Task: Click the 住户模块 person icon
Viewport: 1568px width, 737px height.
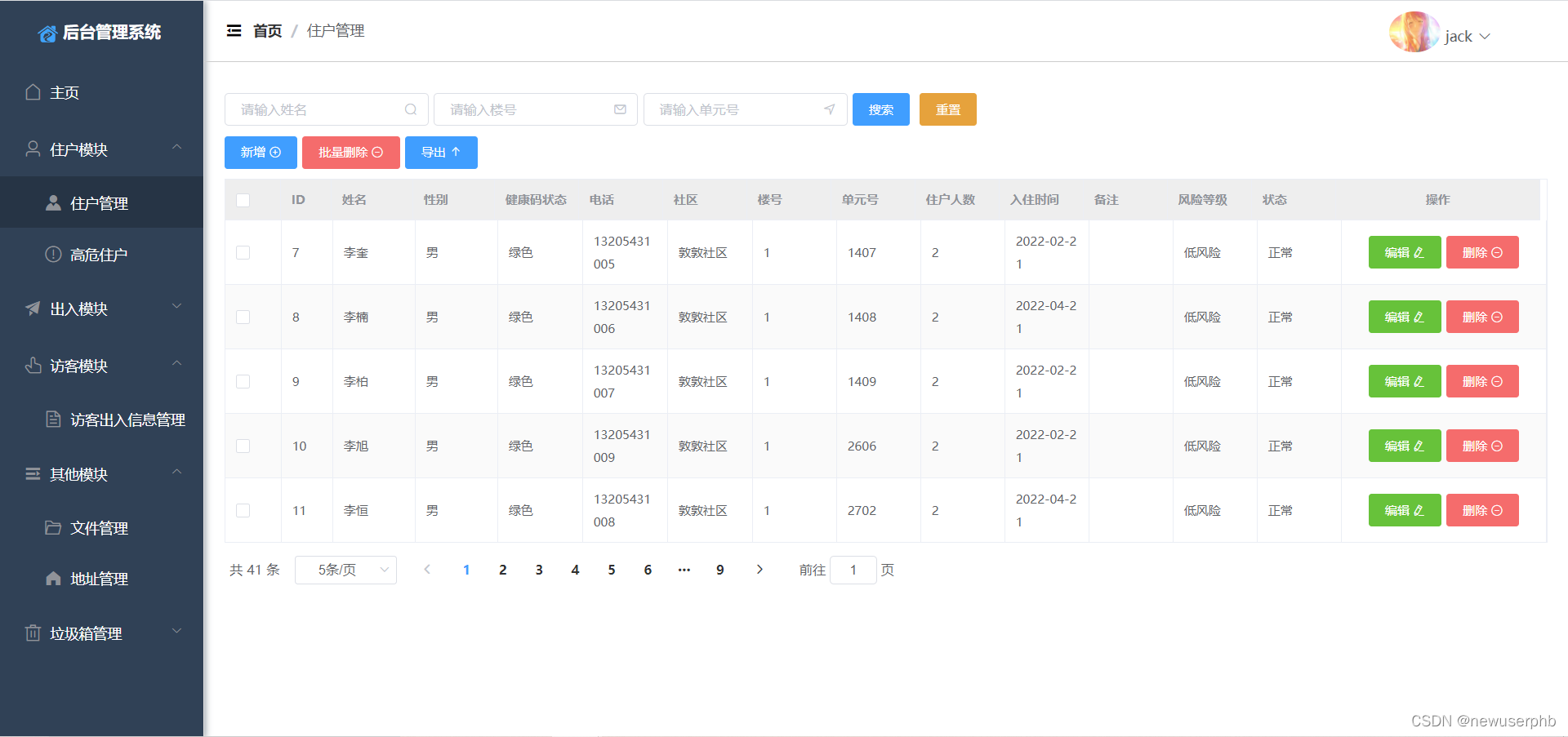Action: click(33, 149)
